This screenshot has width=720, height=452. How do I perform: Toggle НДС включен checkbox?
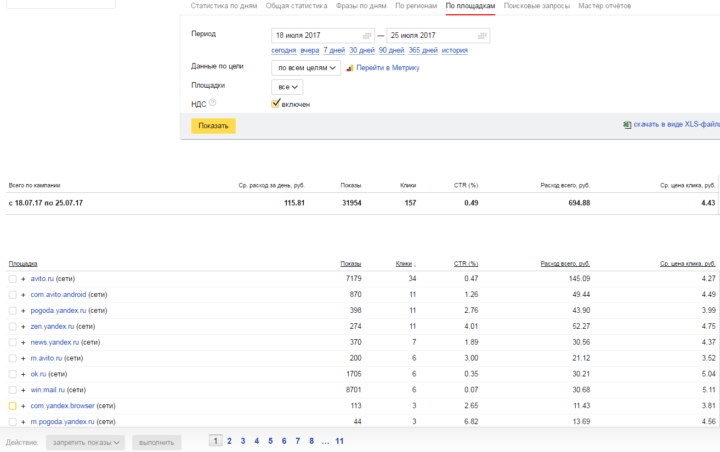coord(276,103)
